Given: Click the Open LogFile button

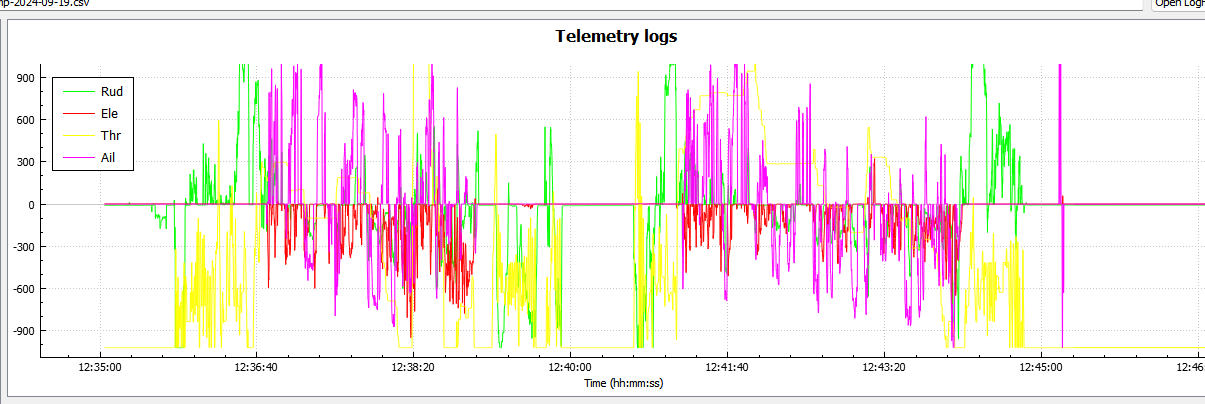Looking at the screenshot, I should [1176, 4].
